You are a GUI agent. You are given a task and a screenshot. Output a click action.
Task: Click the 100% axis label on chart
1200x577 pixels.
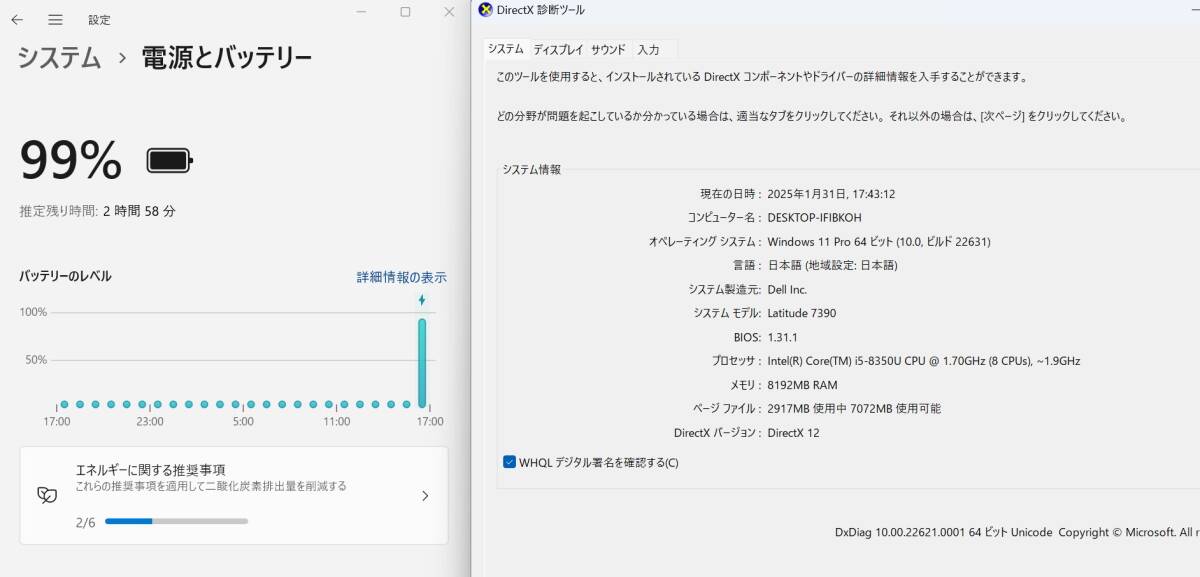click(34, 312)
